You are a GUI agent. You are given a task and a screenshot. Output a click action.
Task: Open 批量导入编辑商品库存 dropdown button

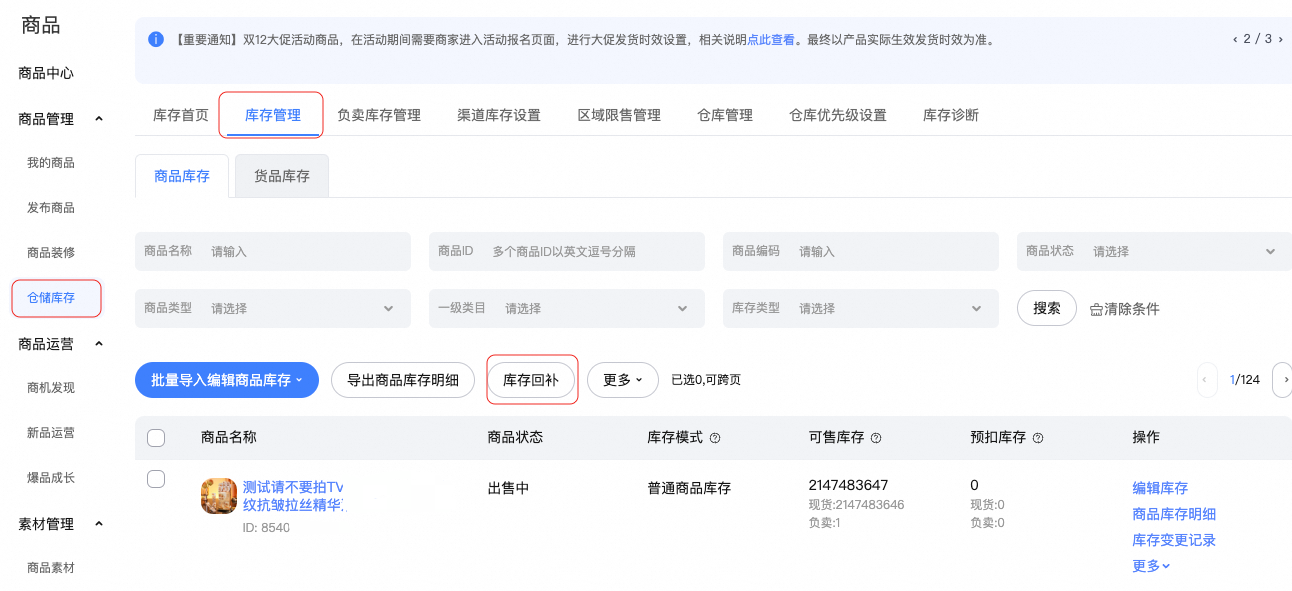(x=227, y=380)
